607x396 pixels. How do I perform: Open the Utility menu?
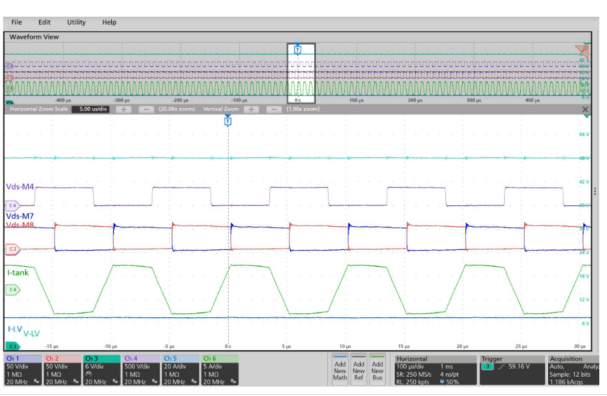click(76, 22)
